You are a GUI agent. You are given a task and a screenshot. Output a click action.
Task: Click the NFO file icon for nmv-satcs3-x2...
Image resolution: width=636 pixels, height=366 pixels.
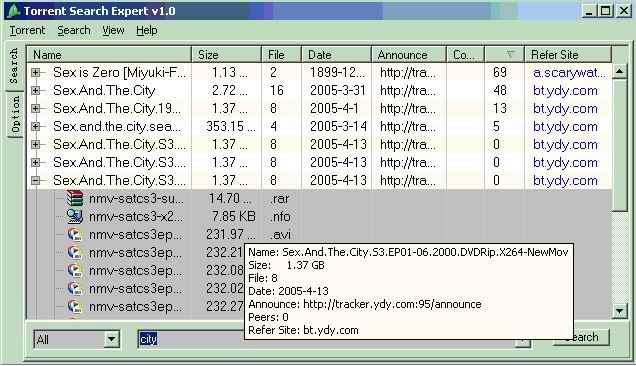point(75,216)
